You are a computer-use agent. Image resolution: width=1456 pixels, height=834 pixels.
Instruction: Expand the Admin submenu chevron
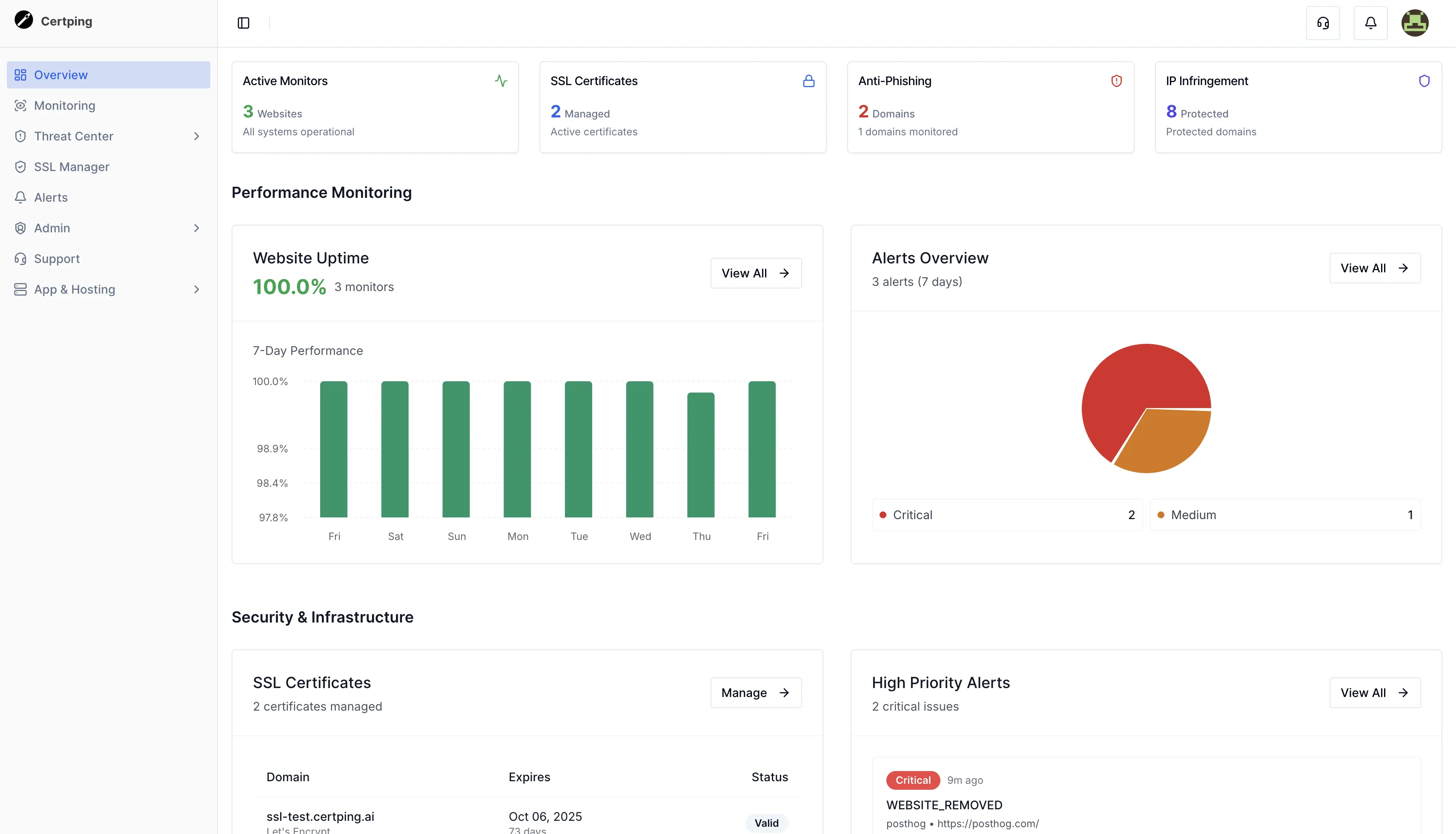pos(197,228)
